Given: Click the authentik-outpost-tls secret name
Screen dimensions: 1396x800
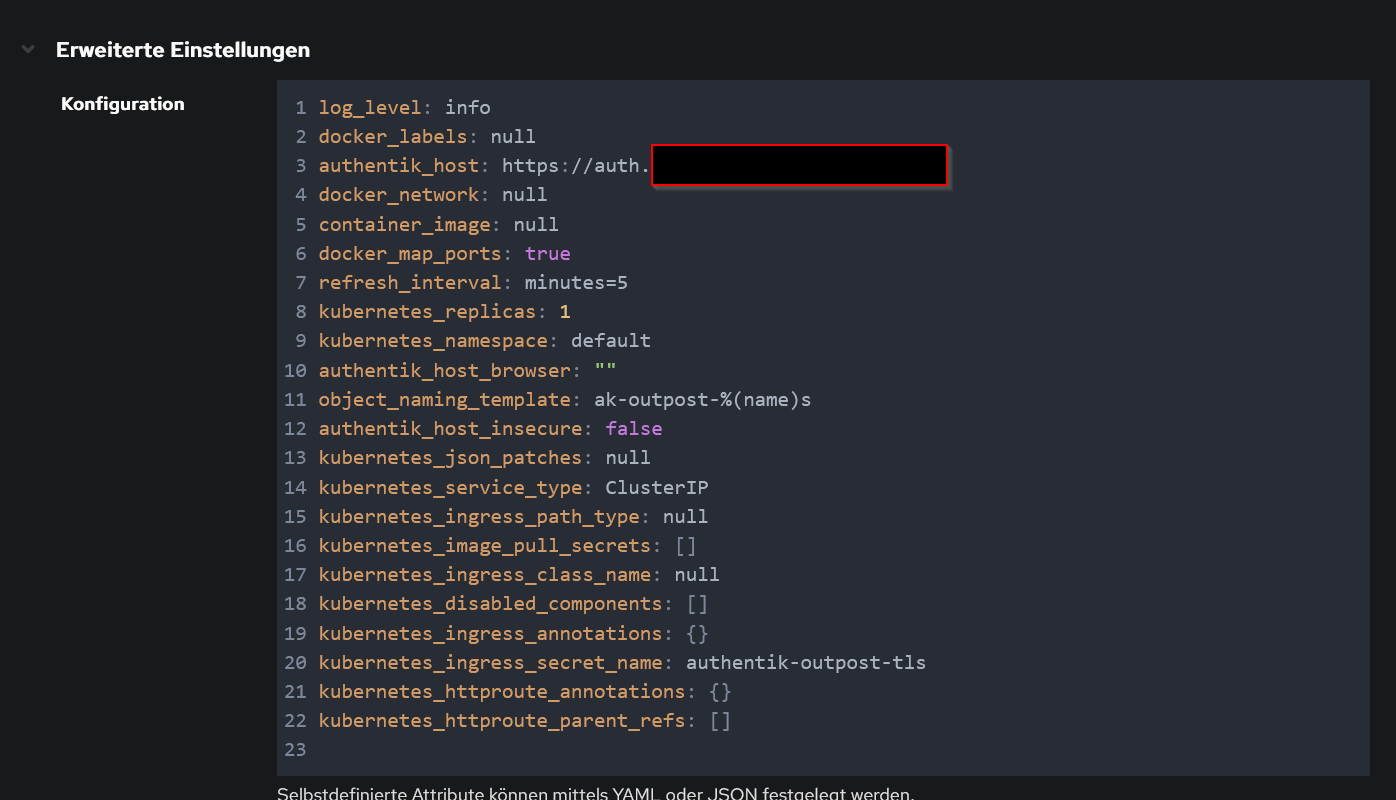Looking at the screenshot, I should point(805,663).
